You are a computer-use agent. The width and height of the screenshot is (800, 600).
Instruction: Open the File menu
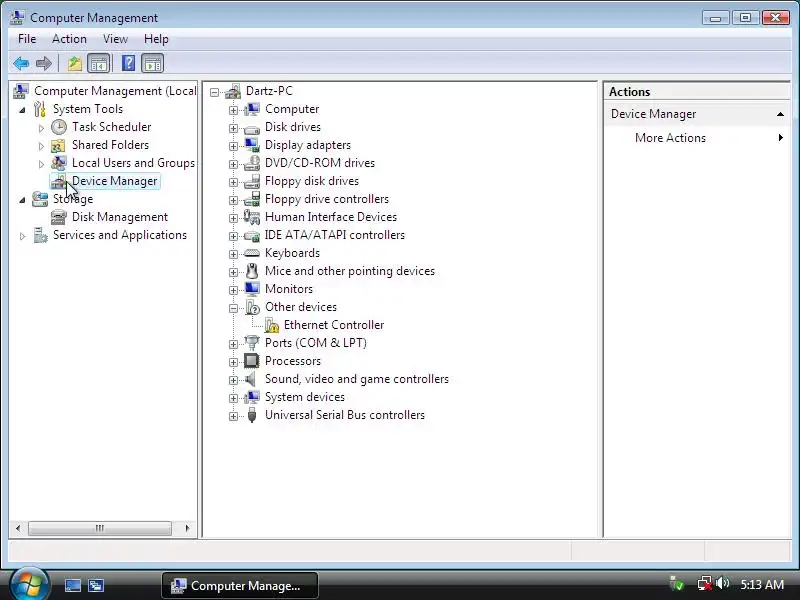(27, 39)
